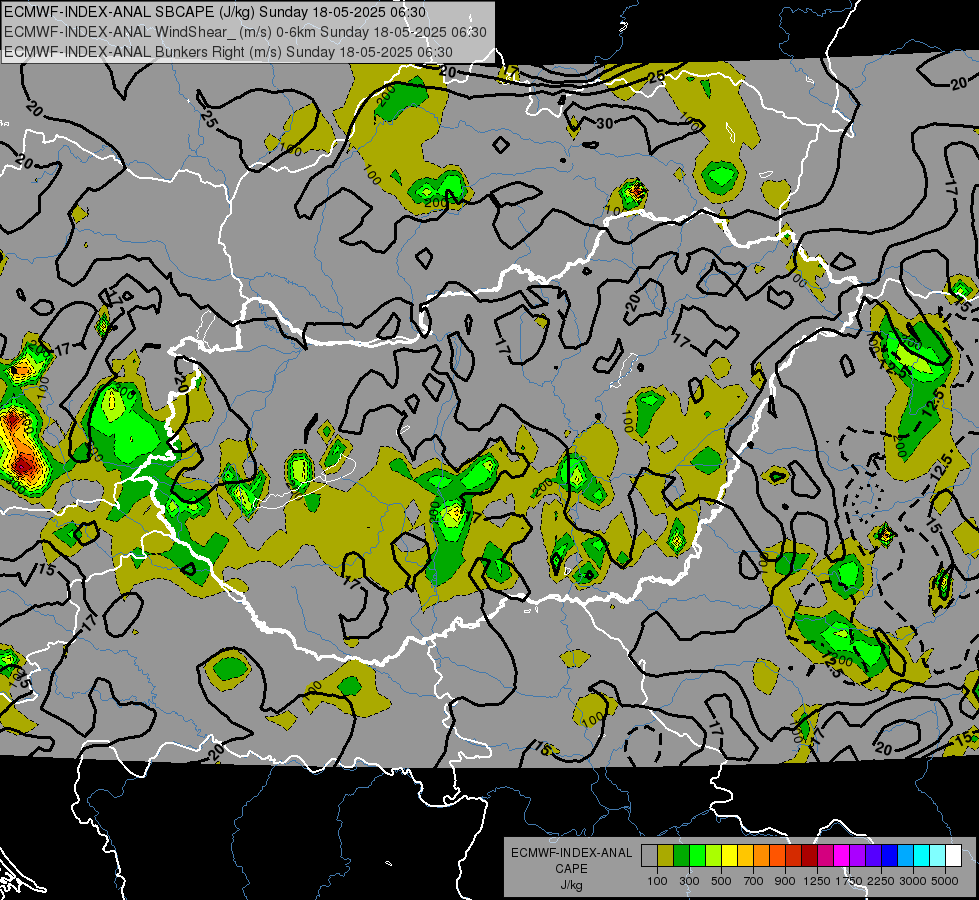Select the cyan legend swatch
This screenshot has height=900, width=979.
[922, 855]
